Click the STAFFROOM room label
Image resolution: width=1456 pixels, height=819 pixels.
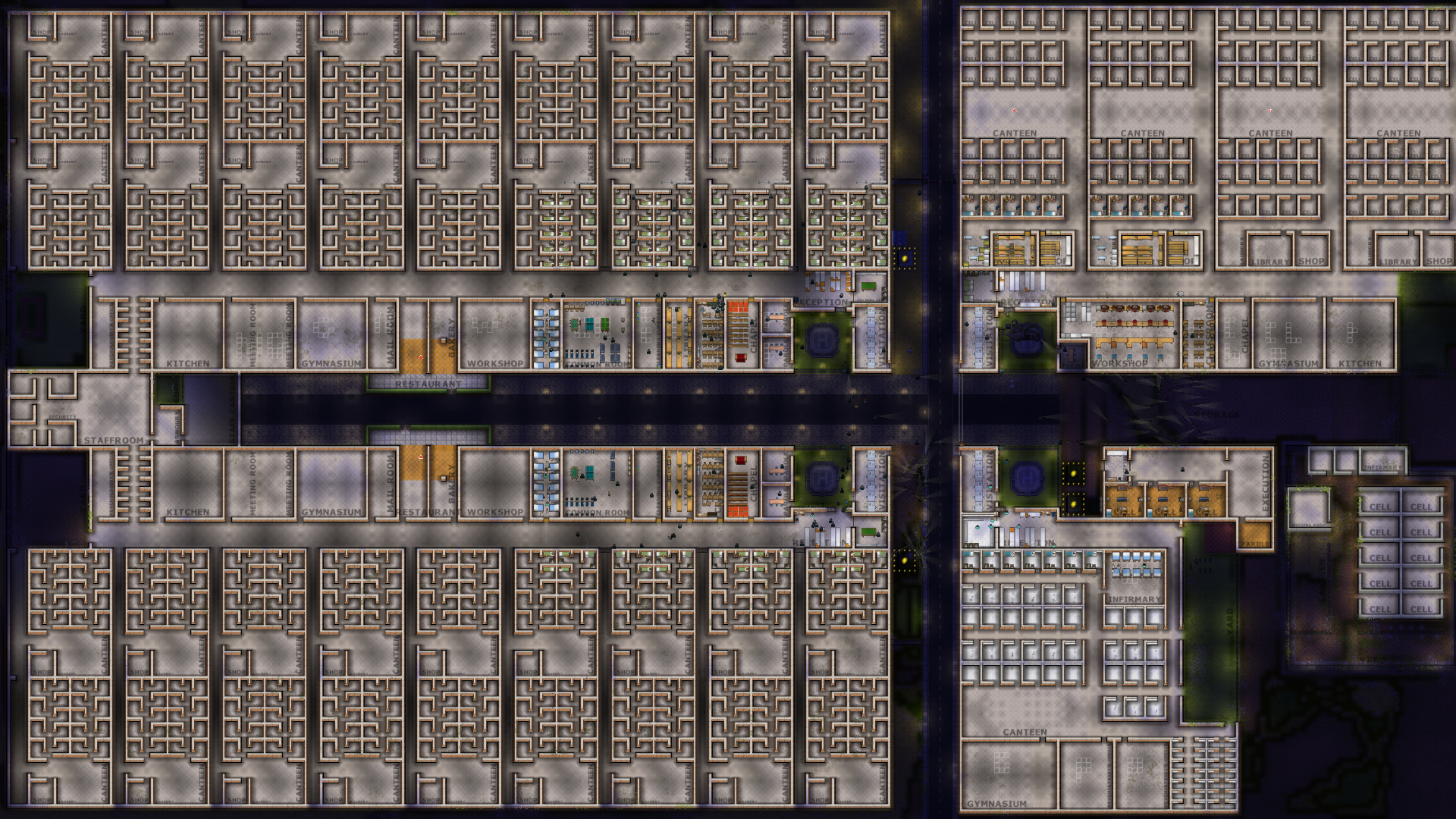[114, 440]
